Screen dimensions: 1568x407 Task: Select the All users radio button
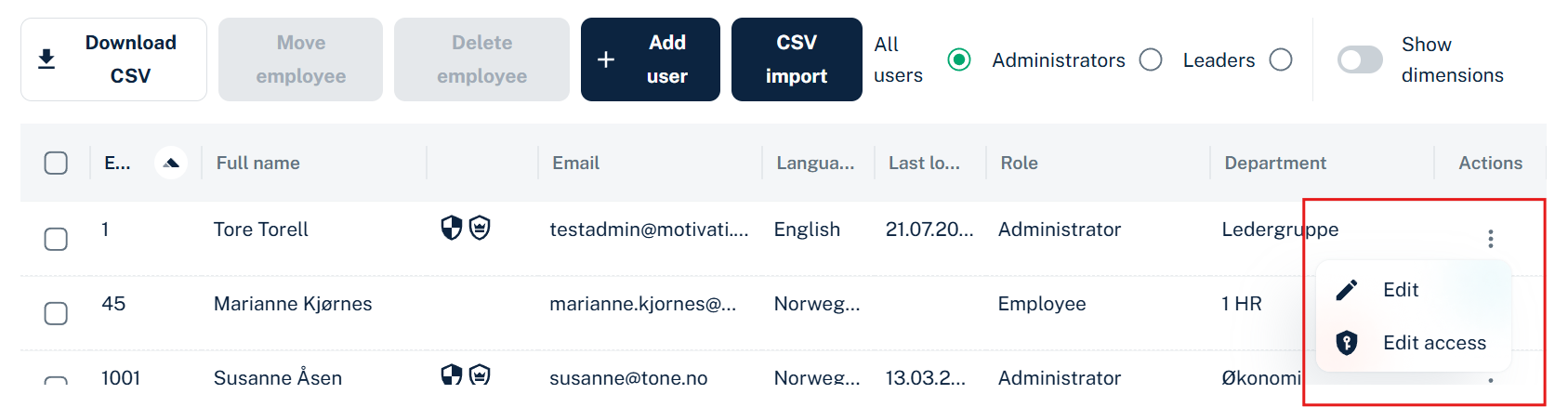point(959,59)
